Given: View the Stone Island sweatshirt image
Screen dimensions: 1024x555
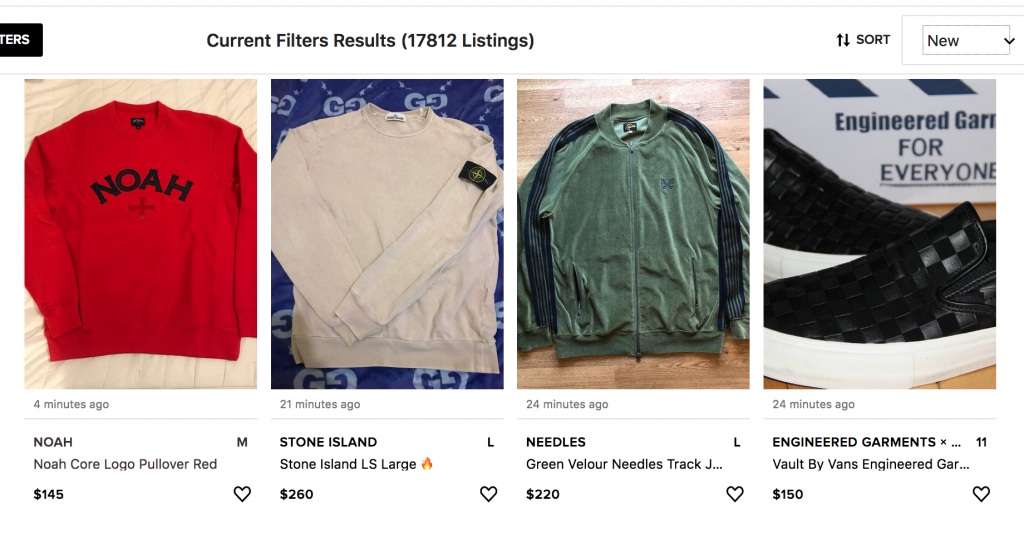Looking at the screenshot, I should click(x=387, y=234).
